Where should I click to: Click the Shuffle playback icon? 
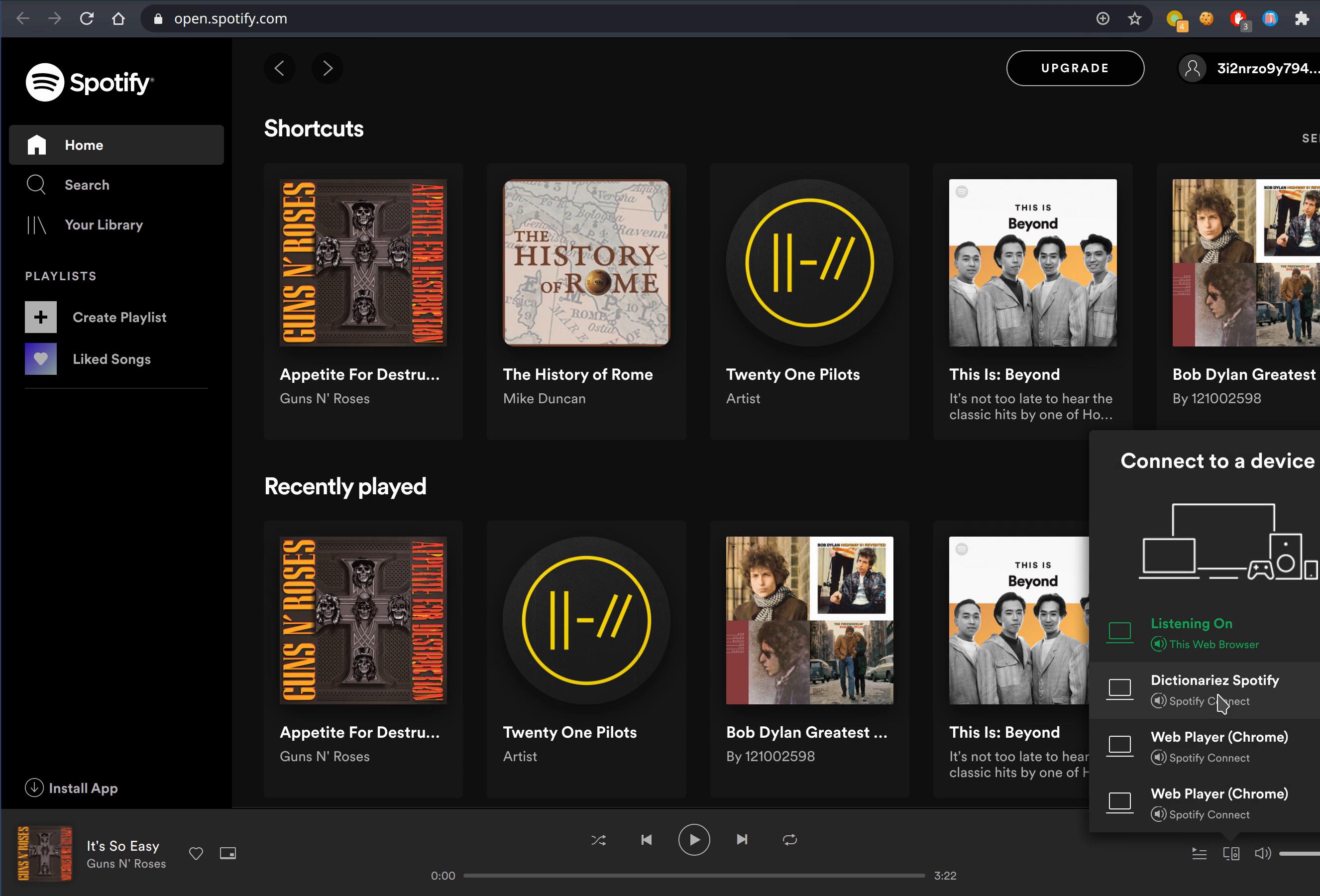coord(599,839)
